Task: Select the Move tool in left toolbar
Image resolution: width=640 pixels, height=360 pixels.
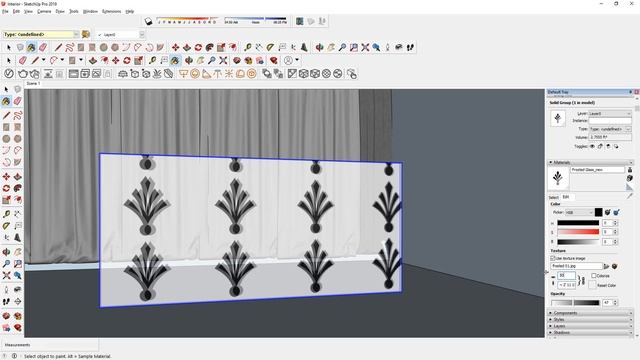Action: click(x=6, y=177)
